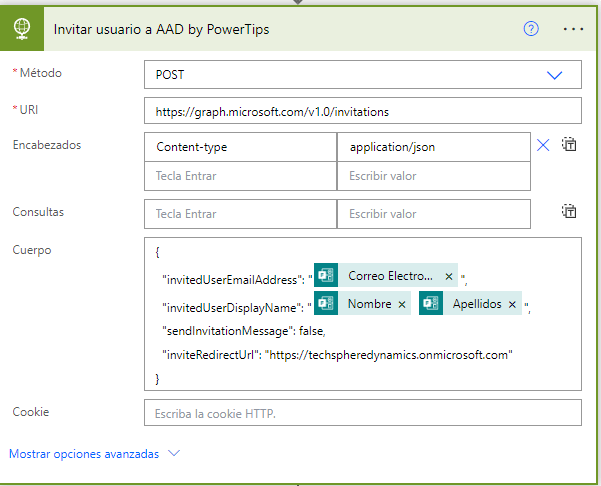Click the action title Invitar usuario a AAD

pos(160,29)
